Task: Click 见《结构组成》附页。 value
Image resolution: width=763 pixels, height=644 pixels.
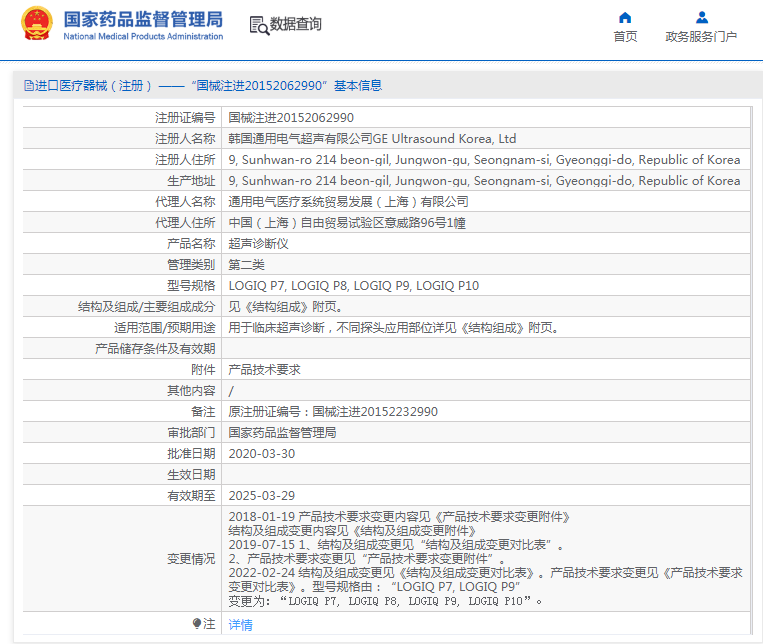Action: (x=285, y=307)
